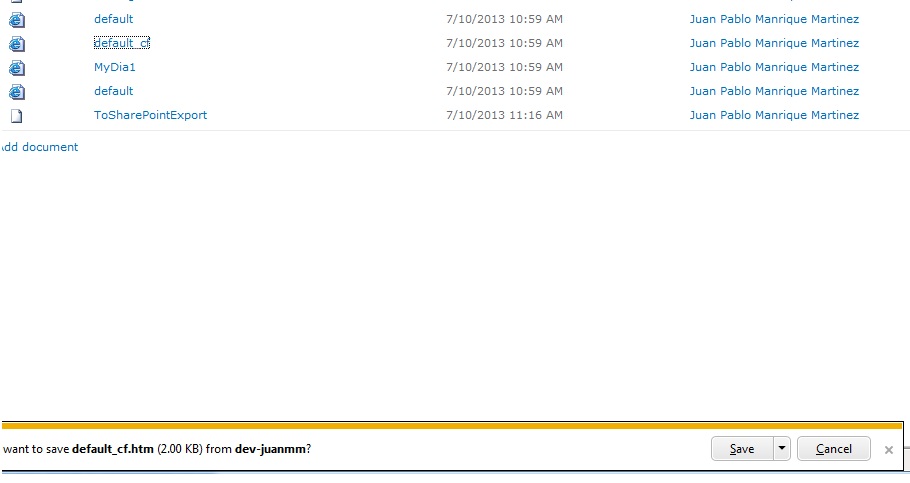Open the default file above default_cf
This screenshot has height=483, width=910.
(x=113, y=19)
